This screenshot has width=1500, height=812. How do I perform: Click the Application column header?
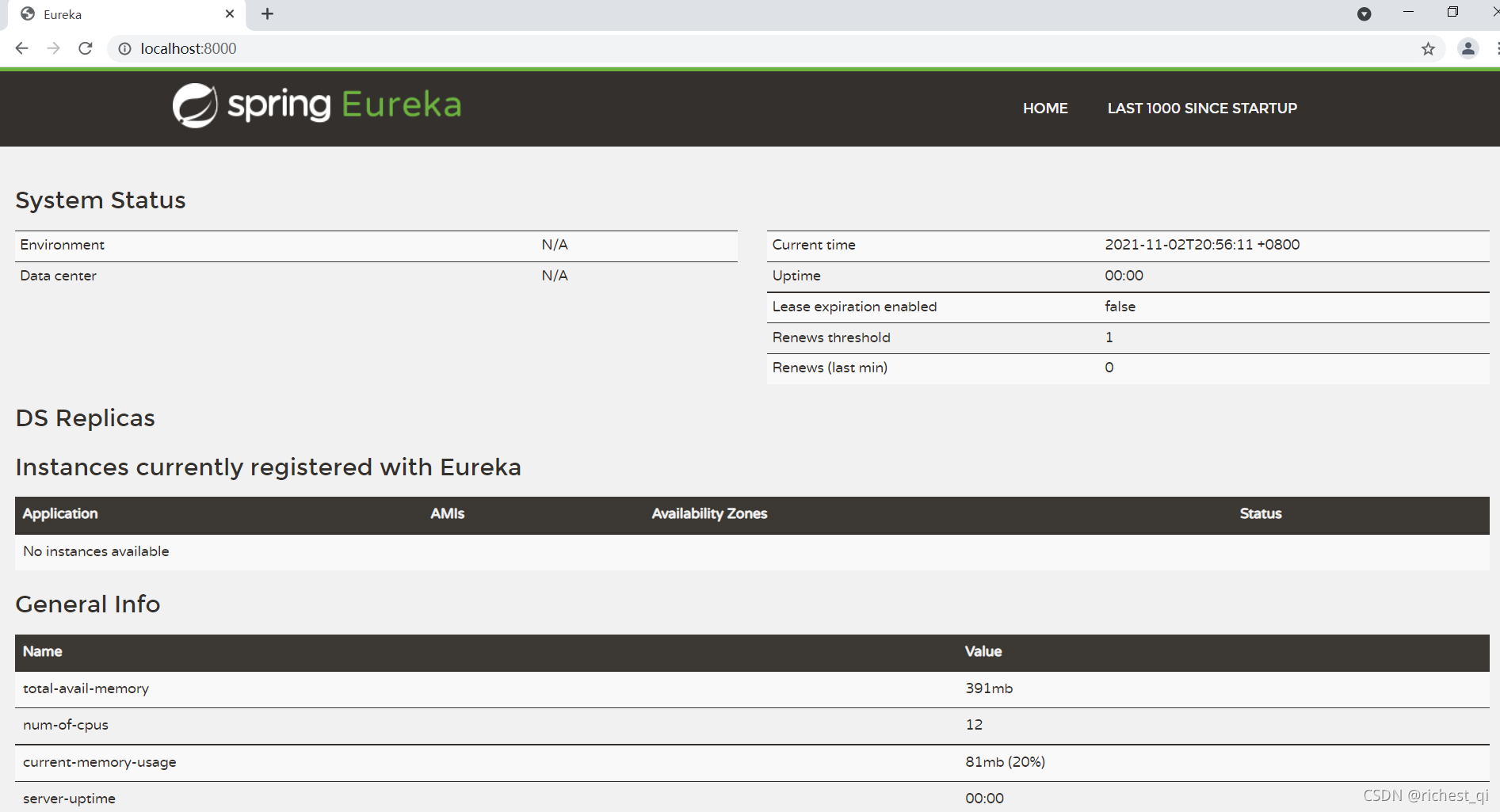60,513
